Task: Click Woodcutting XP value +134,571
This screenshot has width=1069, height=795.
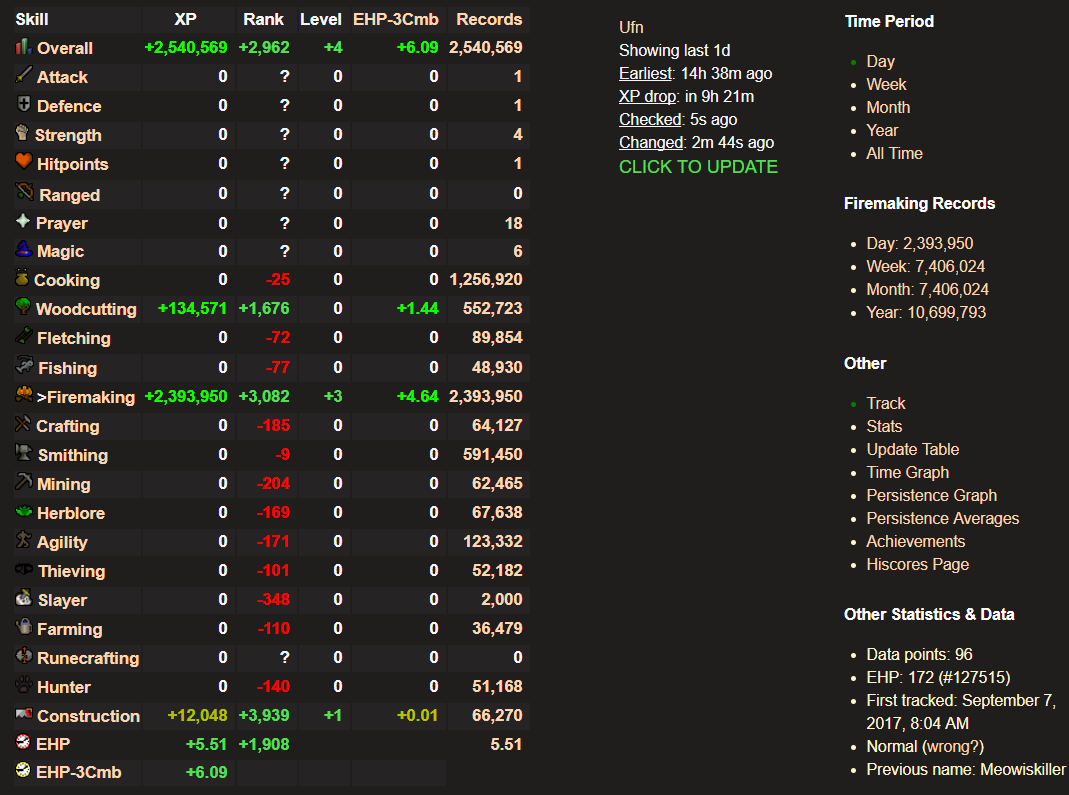Action: (x=192, y=308)
